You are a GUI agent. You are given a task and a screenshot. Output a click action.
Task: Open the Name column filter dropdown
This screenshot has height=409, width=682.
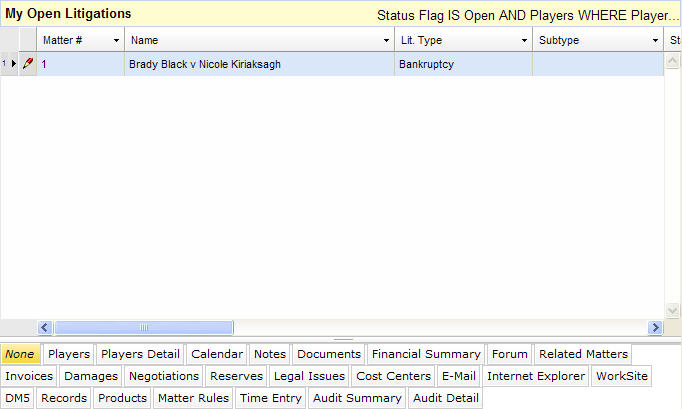(386, 40)
